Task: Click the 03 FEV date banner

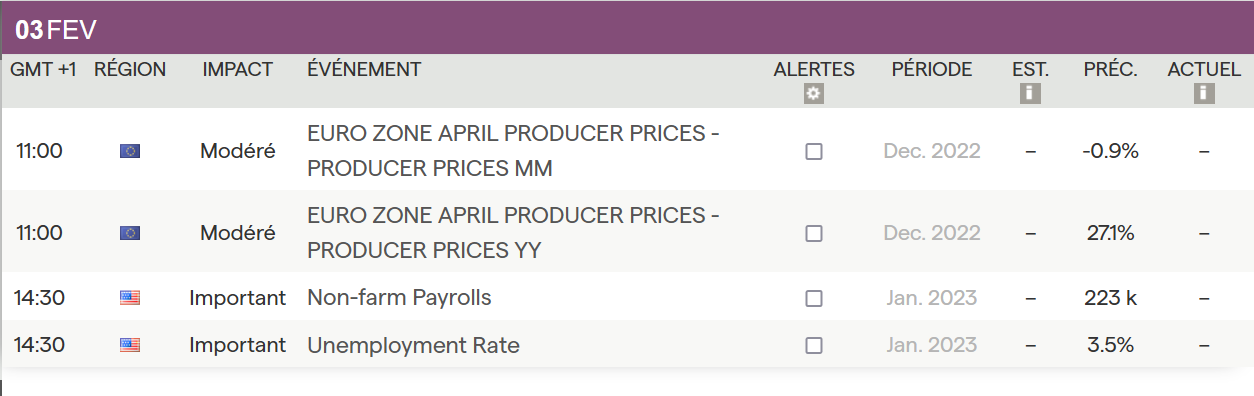Action: (56, 30)
